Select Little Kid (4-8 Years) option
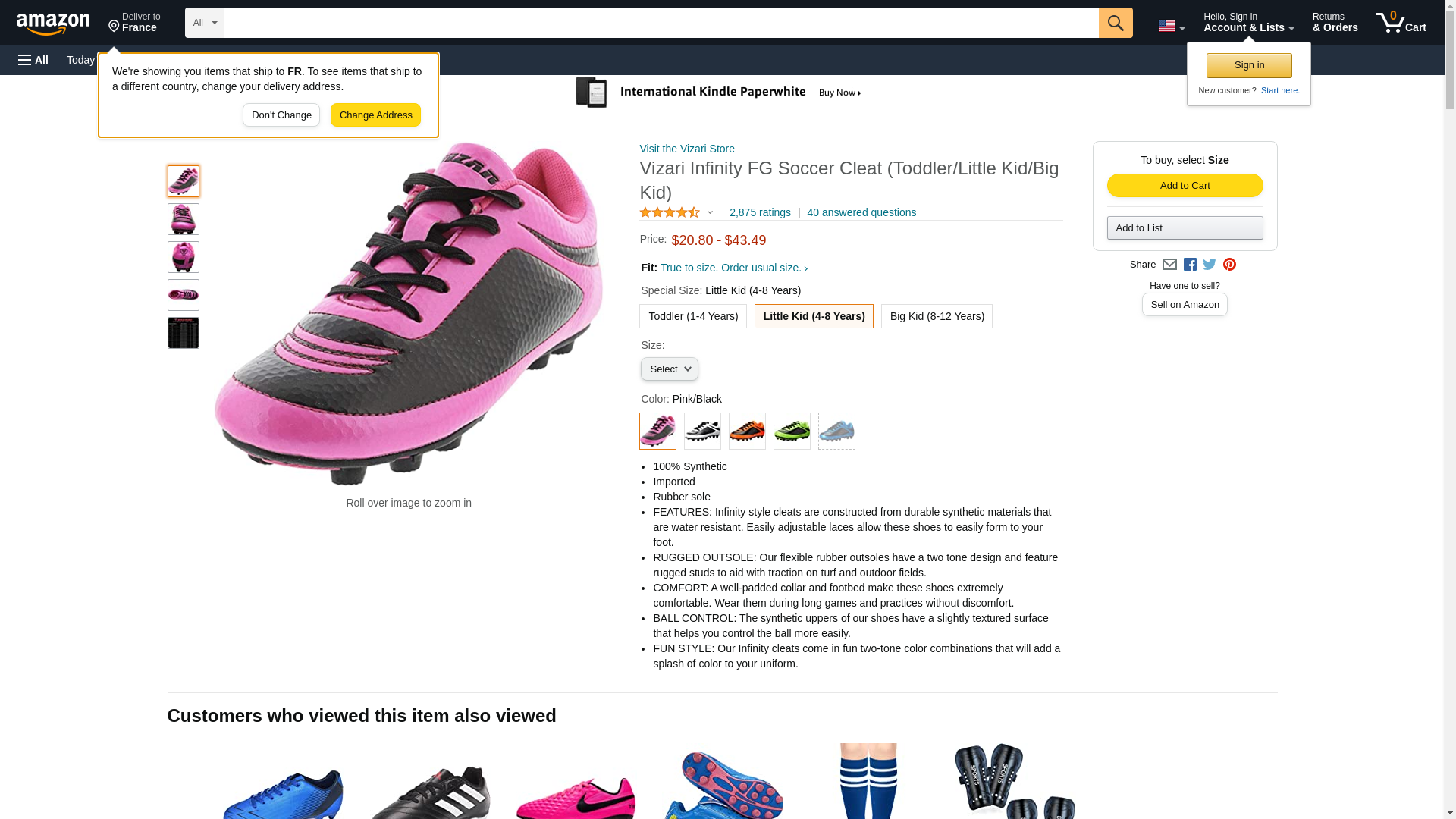1456x819 pixels. click(x=813, y=316)
